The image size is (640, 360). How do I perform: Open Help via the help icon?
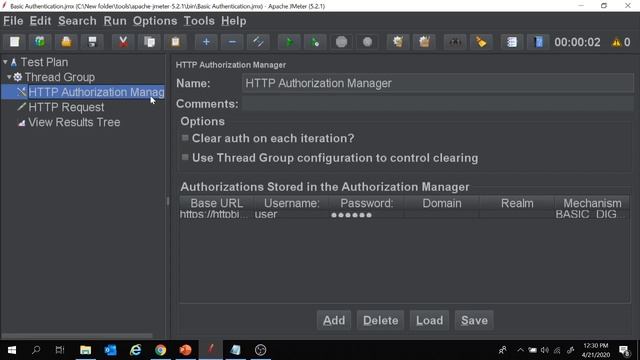538,42
